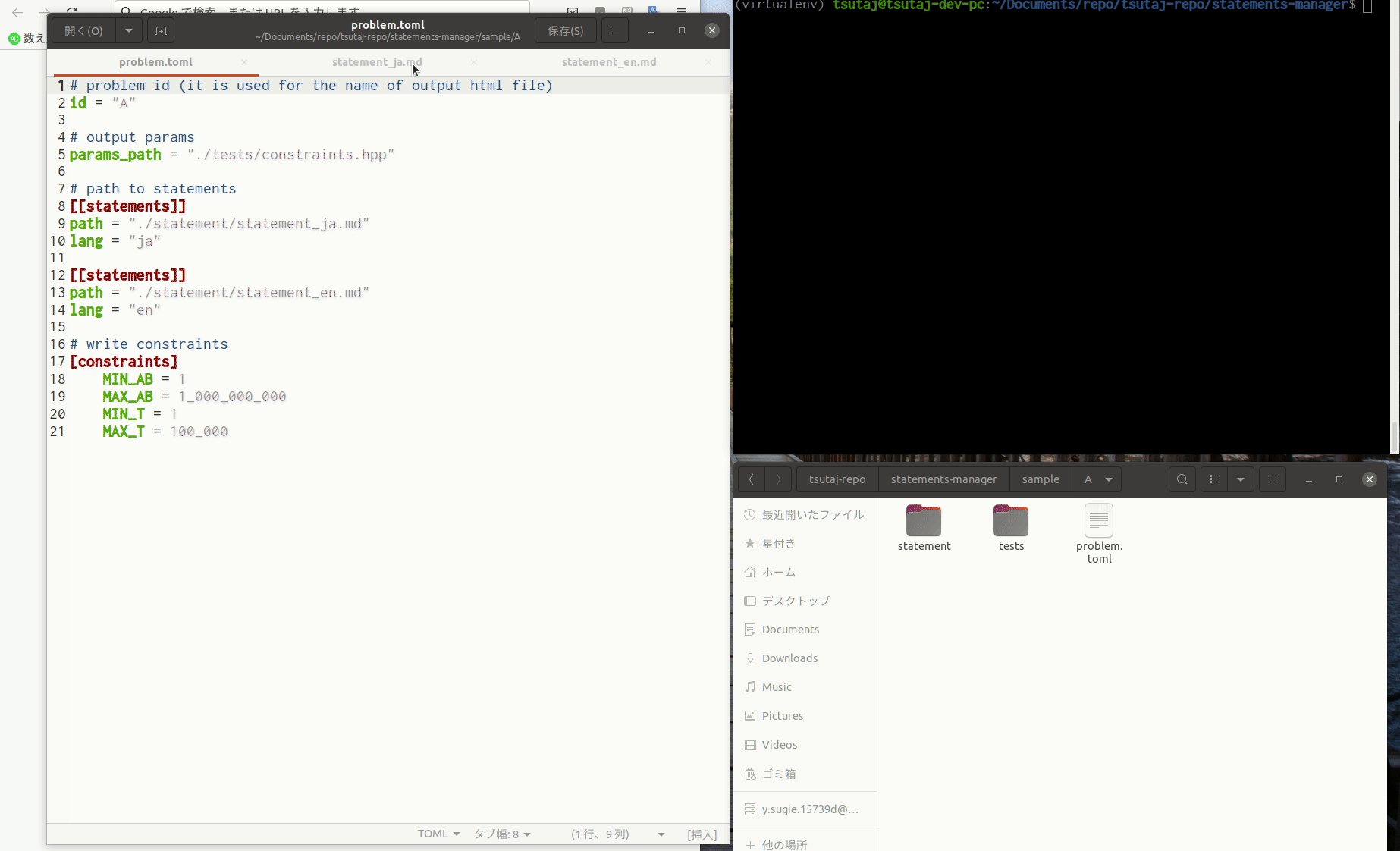
Task: Open the TOML language selector dropdown
Action: click(438, 834)
